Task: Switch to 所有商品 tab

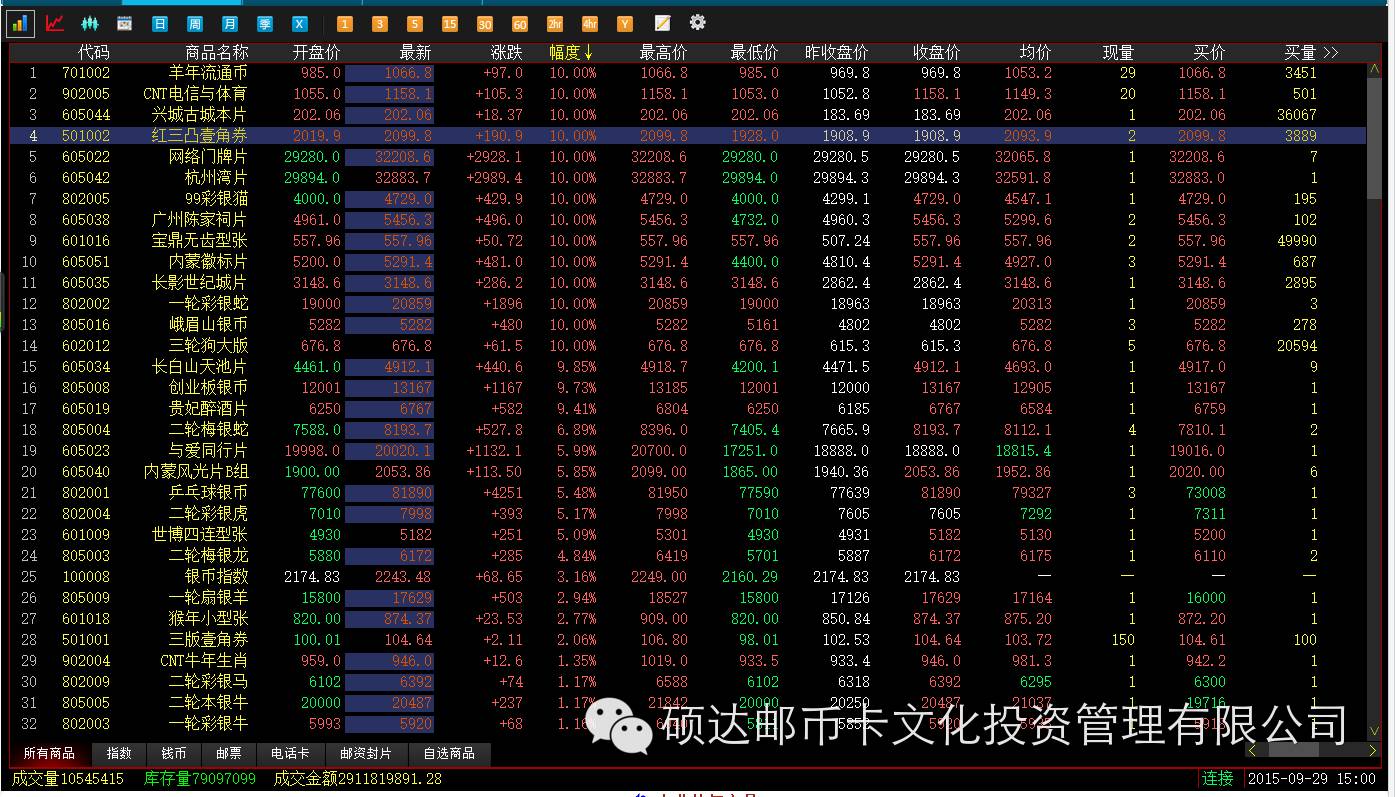Action: click(49, 754)
